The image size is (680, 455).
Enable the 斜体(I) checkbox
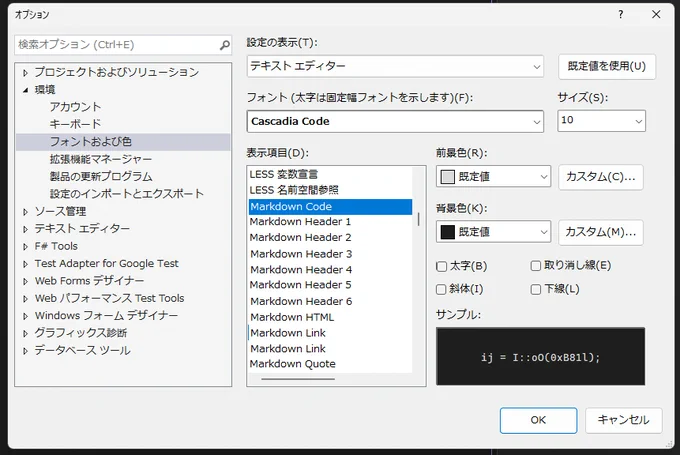pos(441,289)
